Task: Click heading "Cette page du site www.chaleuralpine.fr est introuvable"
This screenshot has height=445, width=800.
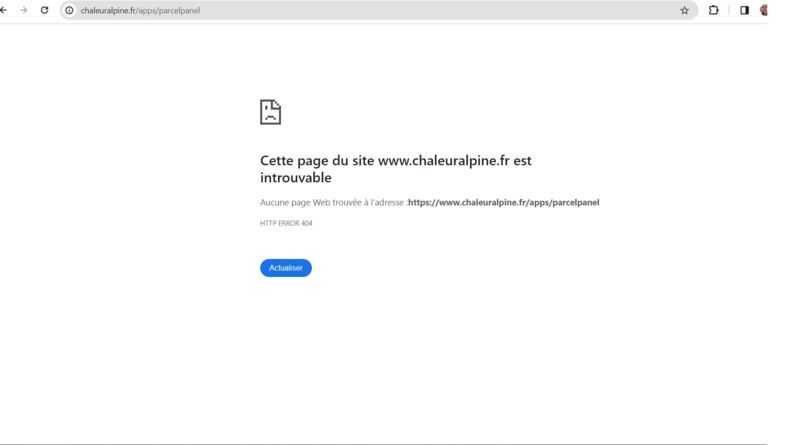Action: tap(396, 169)
